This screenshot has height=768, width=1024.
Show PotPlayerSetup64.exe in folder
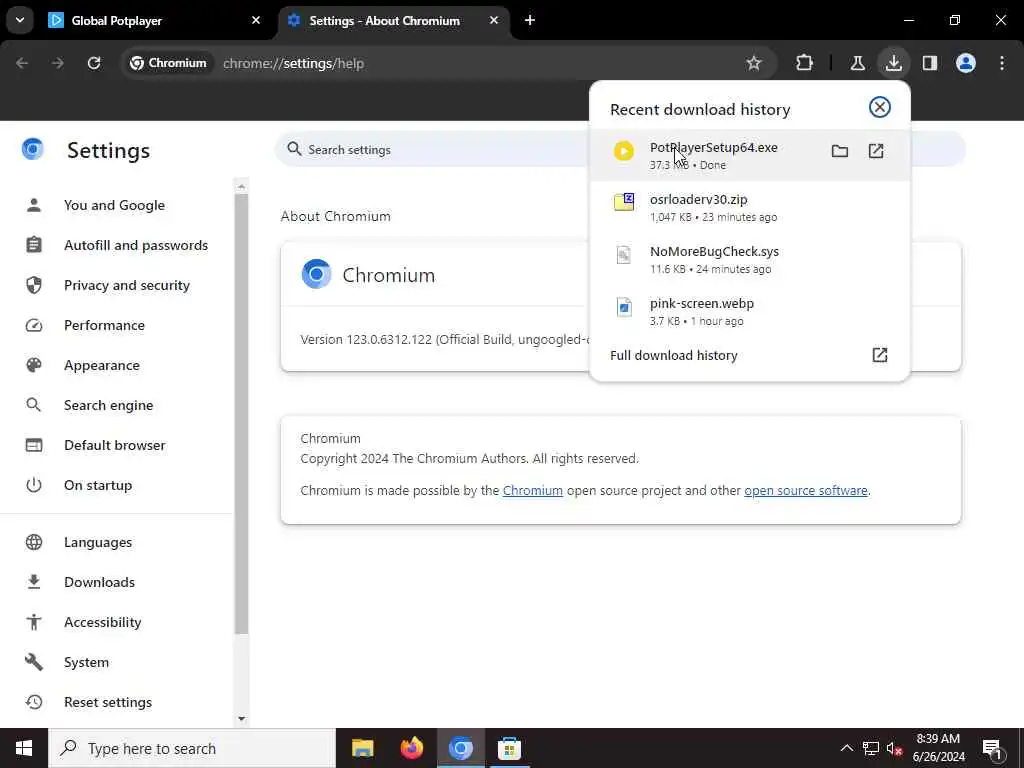tap(839, 152)
